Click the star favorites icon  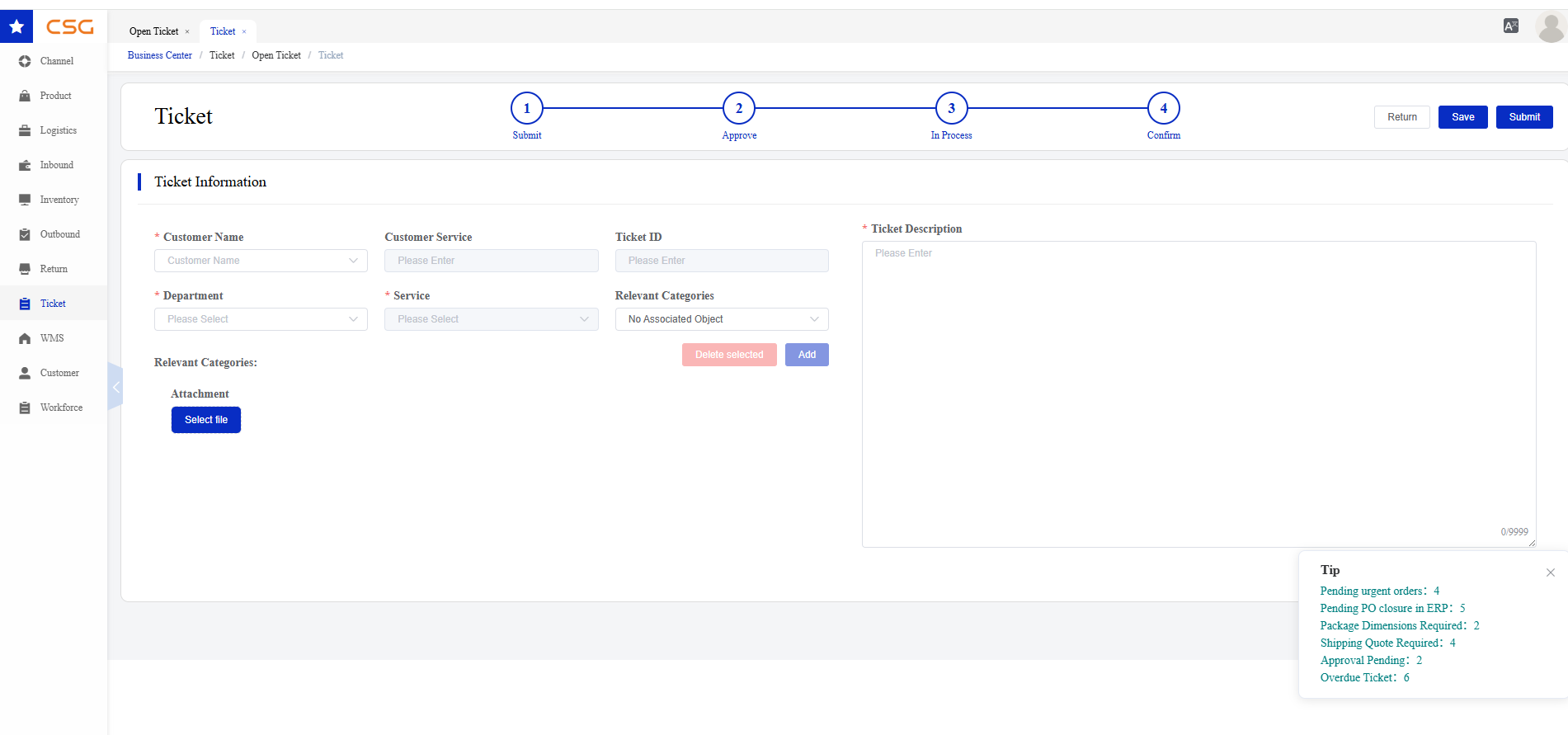point(16,26)
